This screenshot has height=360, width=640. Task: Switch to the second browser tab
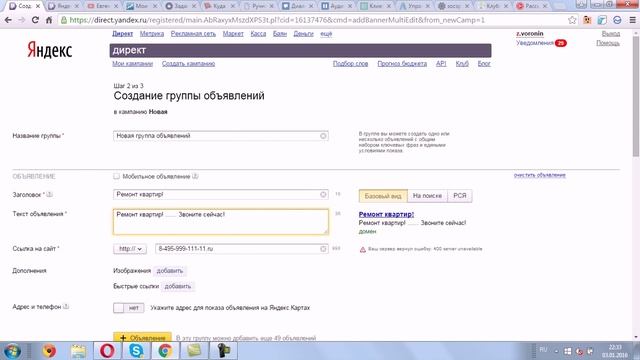tap(63, 6)
